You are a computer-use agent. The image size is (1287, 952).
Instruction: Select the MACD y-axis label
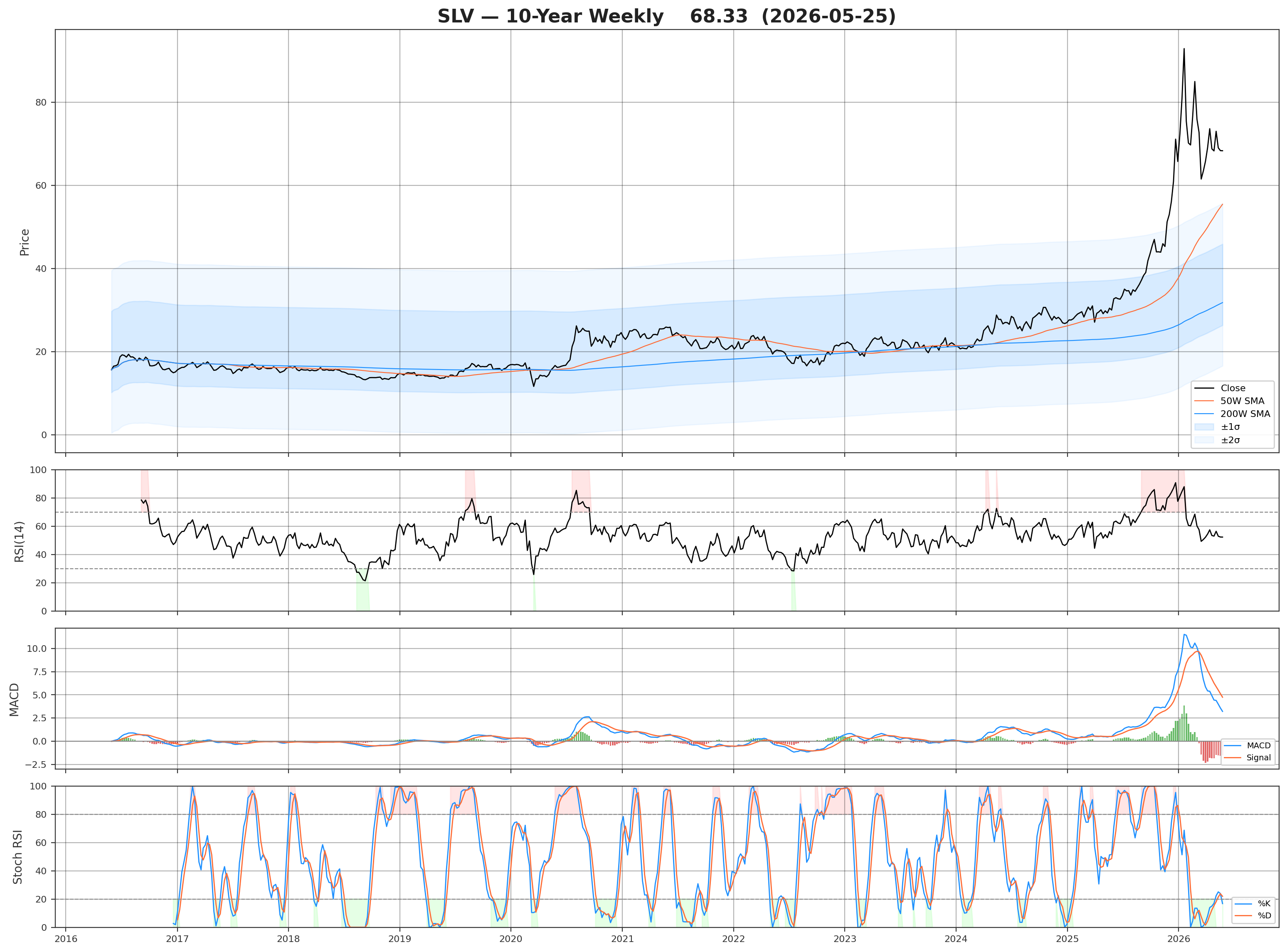[x=15, y=700]
